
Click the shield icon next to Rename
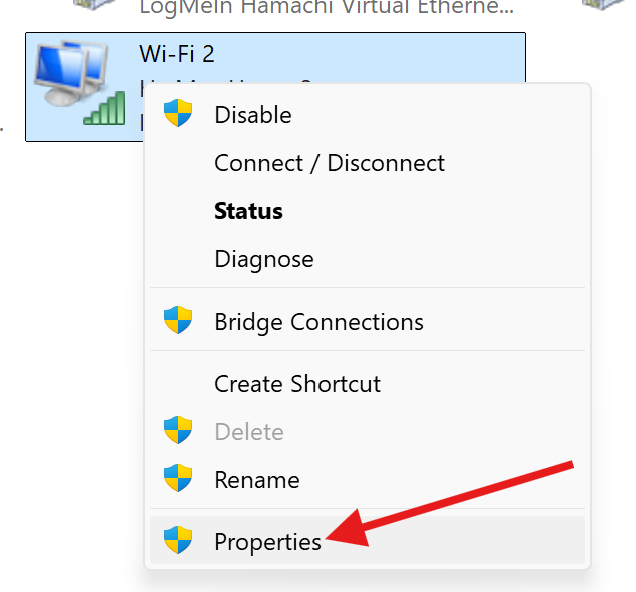coord(178,479)
